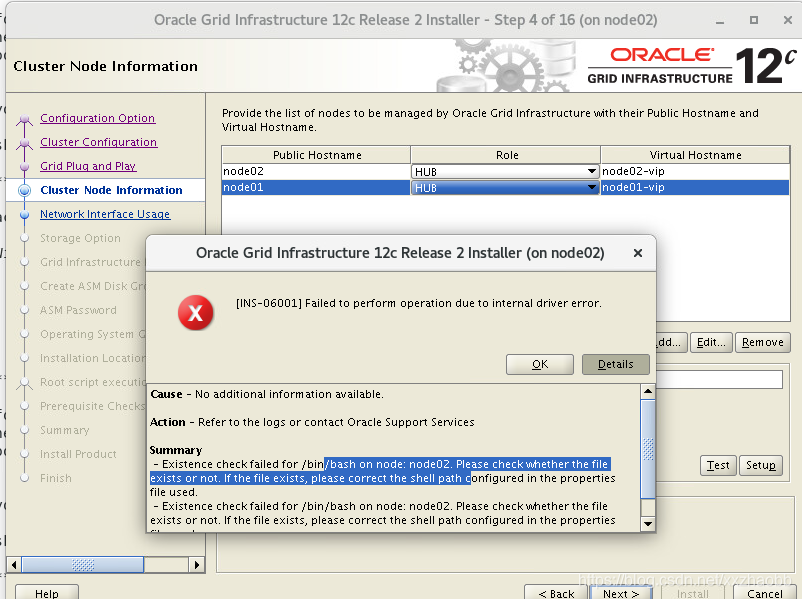Minimize the installer window

pos(720,21)
